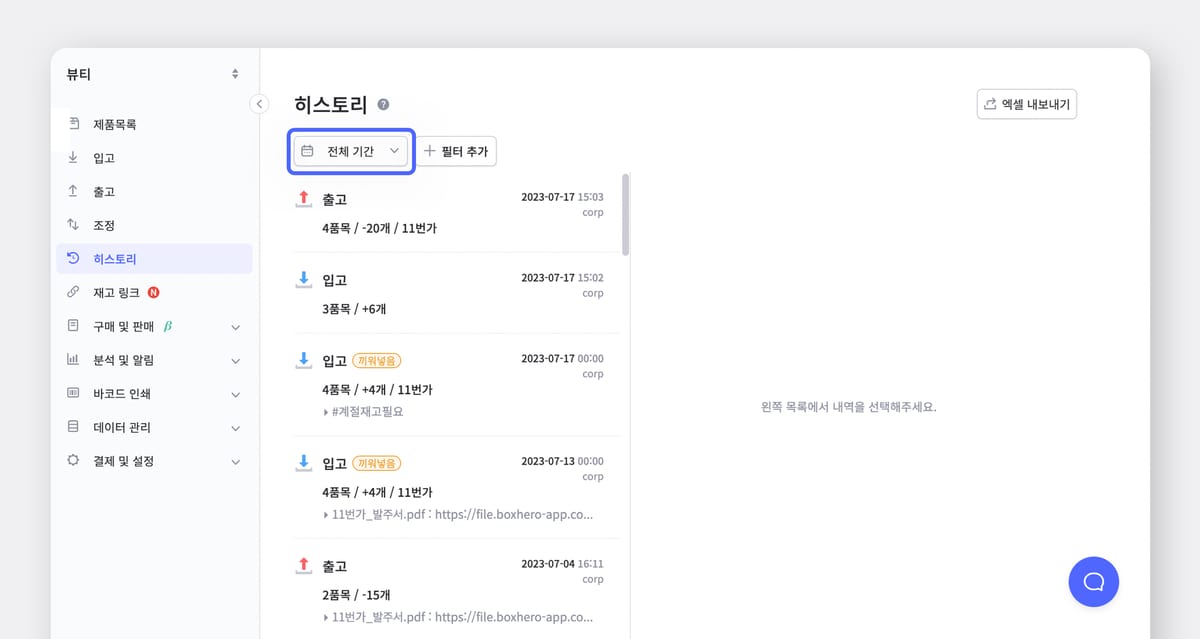Export data via the 엑셀 내보내기 button

point(1026,103)
